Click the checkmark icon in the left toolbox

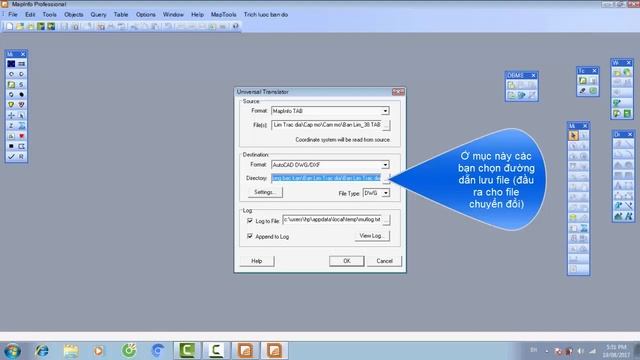[x=11, y=156]
